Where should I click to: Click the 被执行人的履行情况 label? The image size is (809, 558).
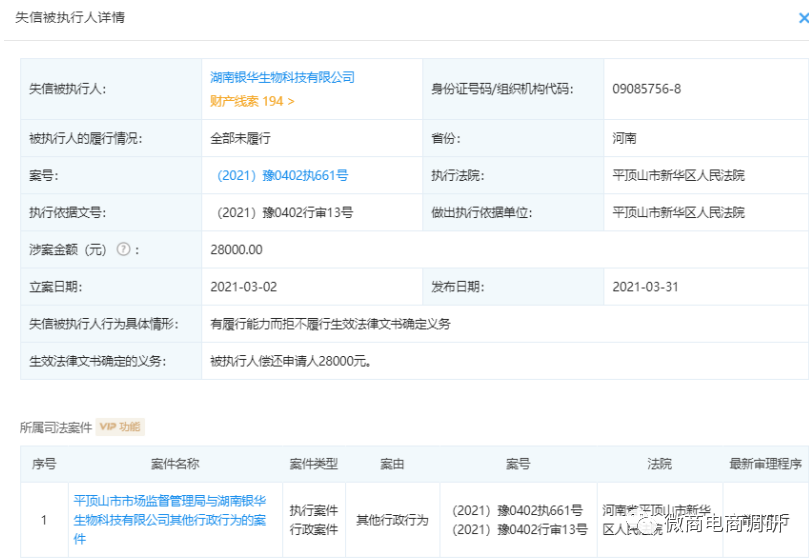[86, 138]
